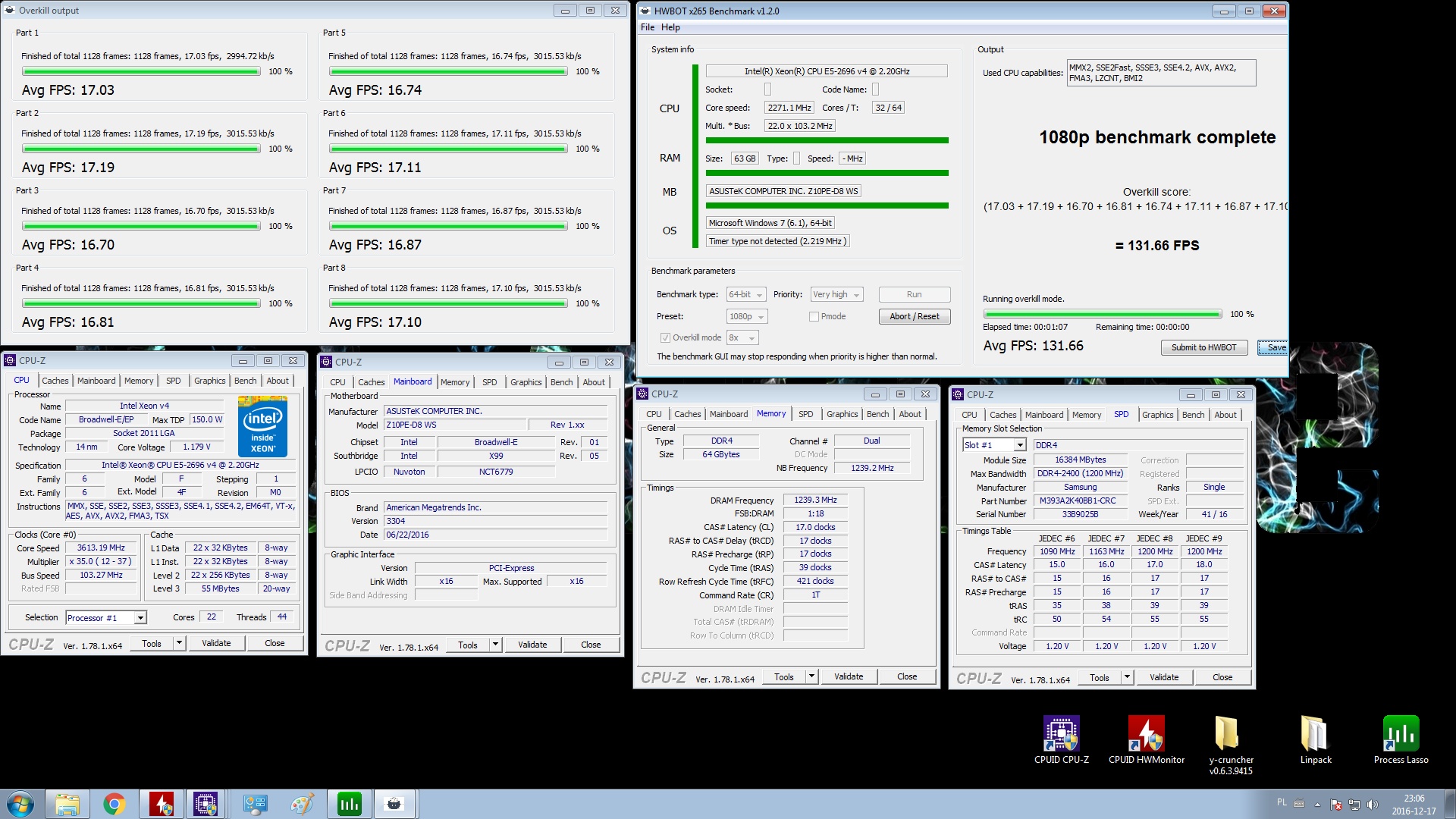Click the Intel Xeon inside logo
This screenshot has height=819, width=1456.
262,425
